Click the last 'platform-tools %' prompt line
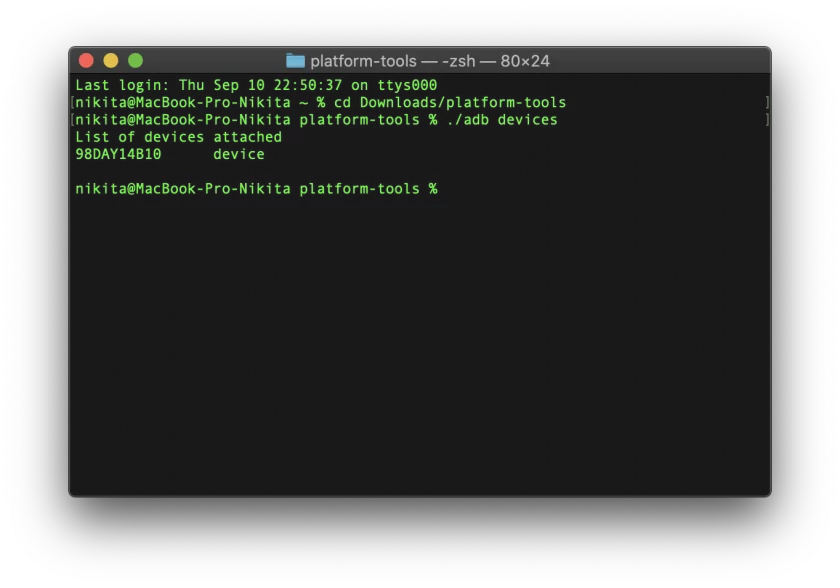This screenshot has height=588, width=840. pos(256,189)
